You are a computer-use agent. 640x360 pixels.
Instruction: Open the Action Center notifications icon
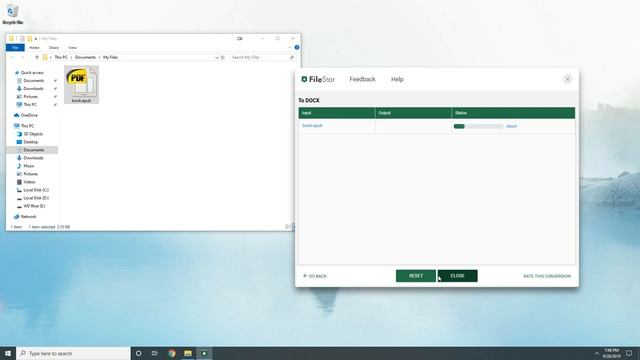click(x=629, y=353)
